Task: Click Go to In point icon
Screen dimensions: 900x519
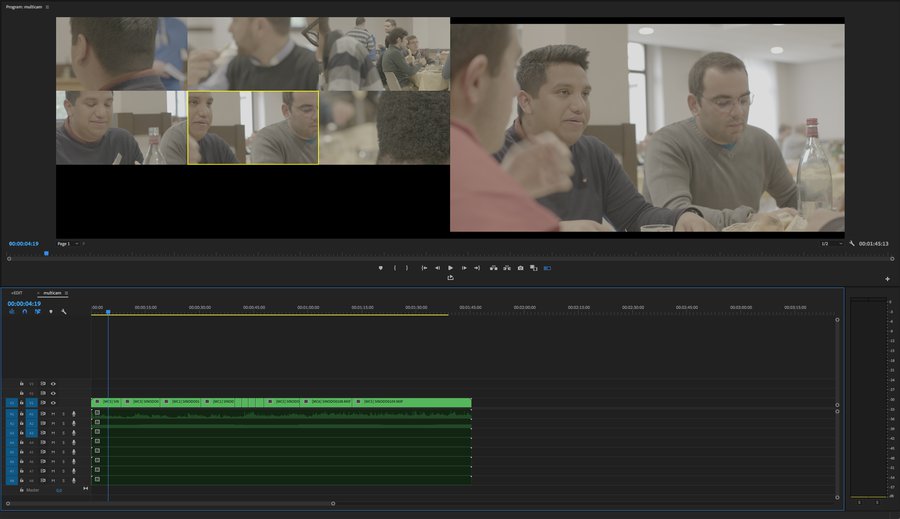Action: [424, 268]
